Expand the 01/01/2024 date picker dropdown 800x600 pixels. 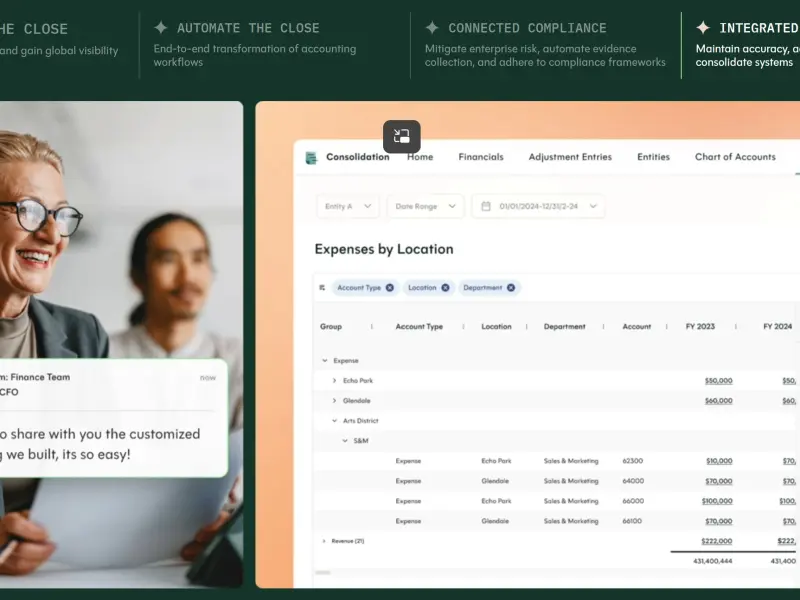coord(593,206)
